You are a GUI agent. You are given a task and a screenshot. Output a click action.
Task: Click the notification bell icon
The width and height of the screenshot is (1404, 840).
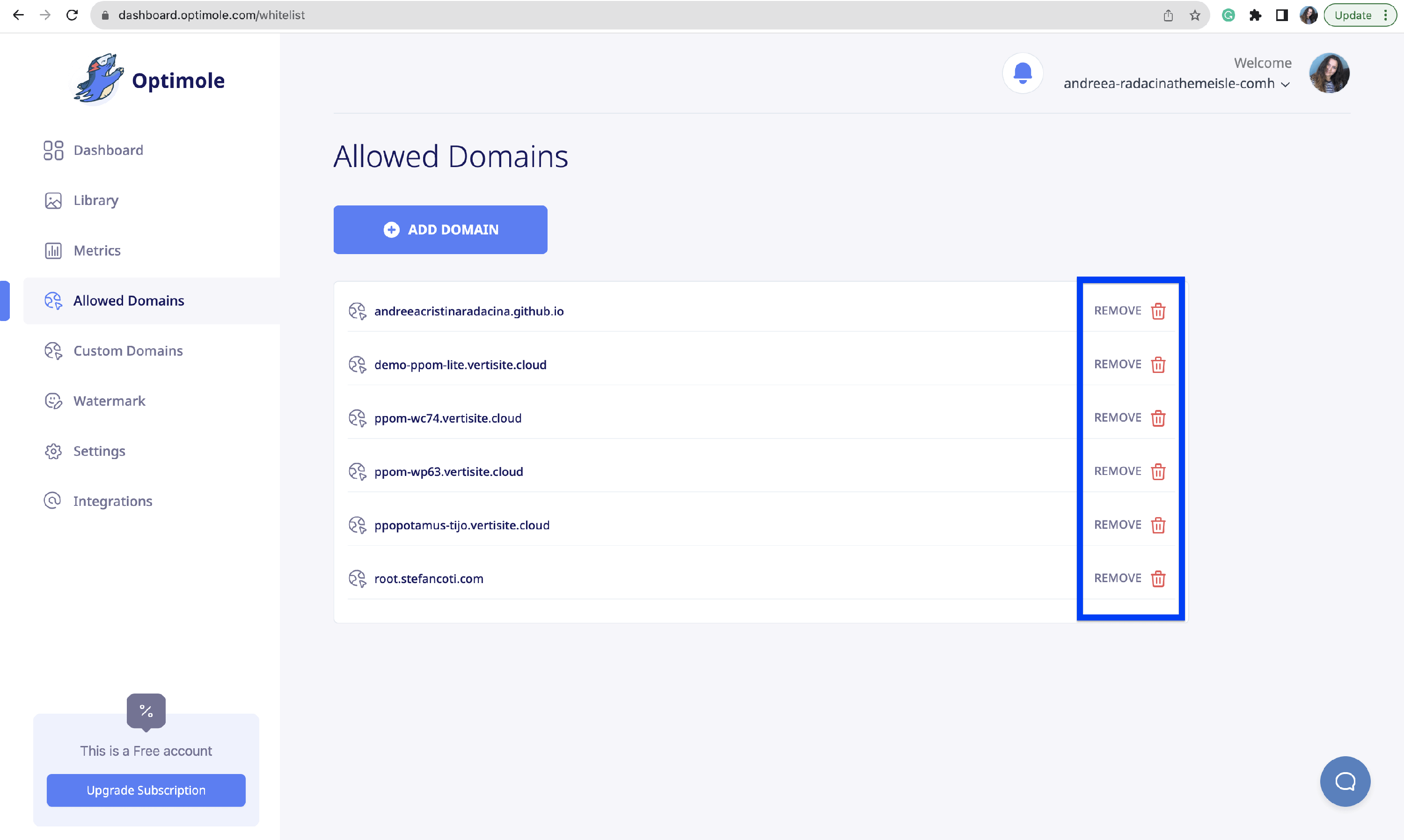click(x=1022, y=73)
